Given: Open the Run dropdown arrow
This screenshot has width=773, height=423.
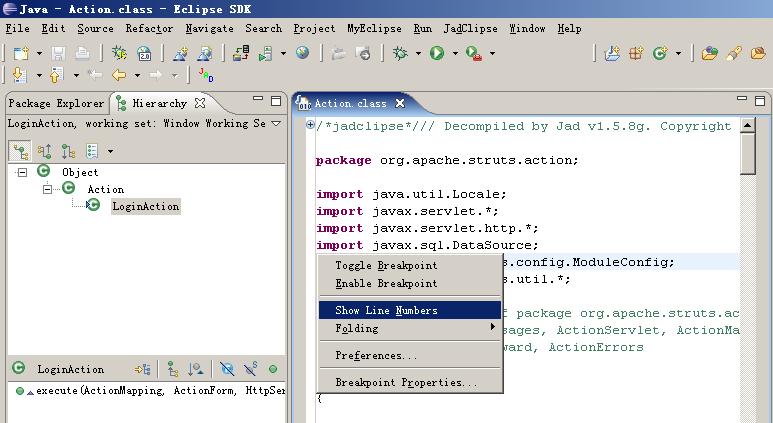Looking at the screenshot, I should [x=455, y=53].
